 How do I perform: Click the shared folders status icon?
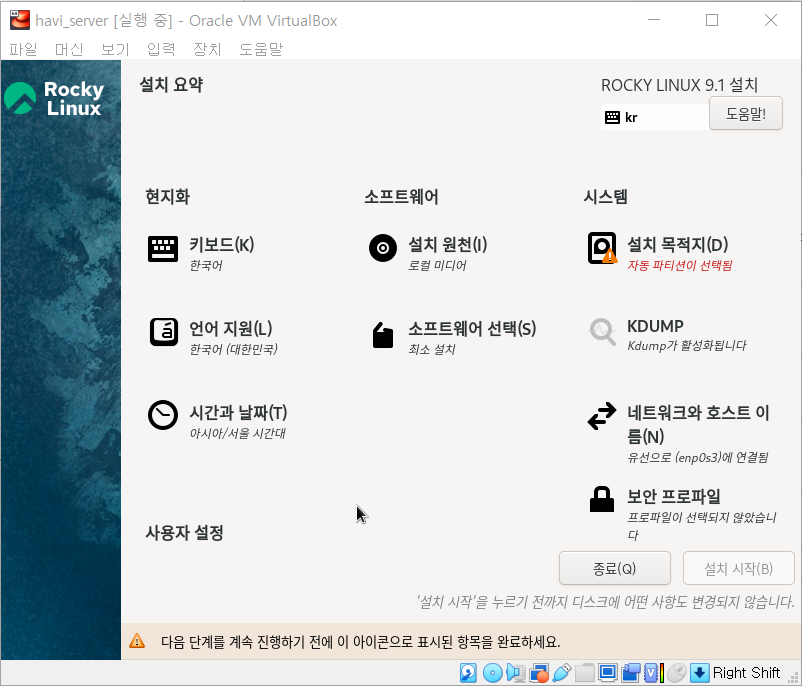point(585,673)
